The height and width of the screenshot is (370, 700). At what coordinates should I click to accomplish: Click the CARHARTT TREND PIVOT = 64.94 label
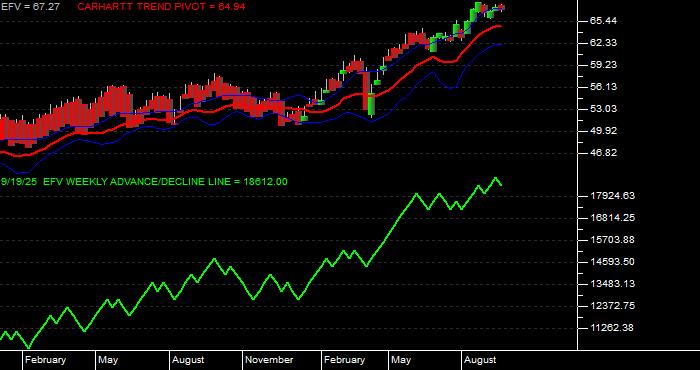pyautogui.click(x=161, y=7)
